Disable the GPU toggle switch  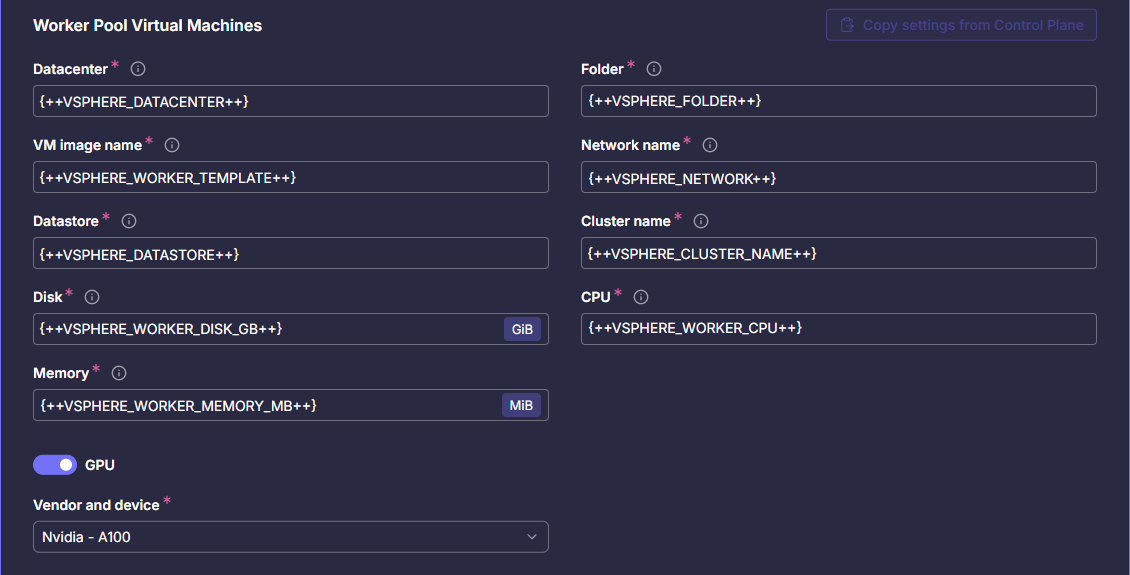coord(55,465)
